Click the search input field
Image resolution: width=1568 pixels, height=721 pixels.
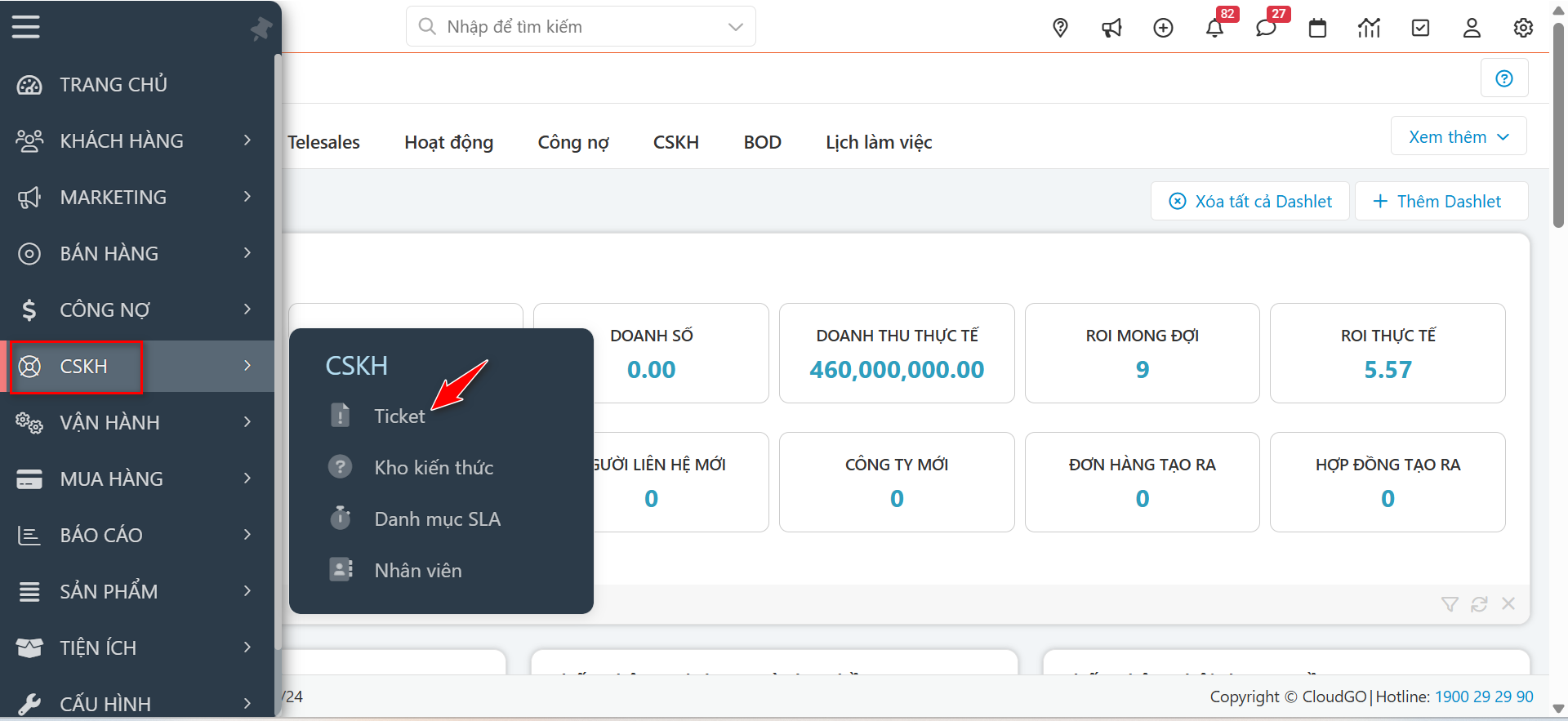pos(580,27)
